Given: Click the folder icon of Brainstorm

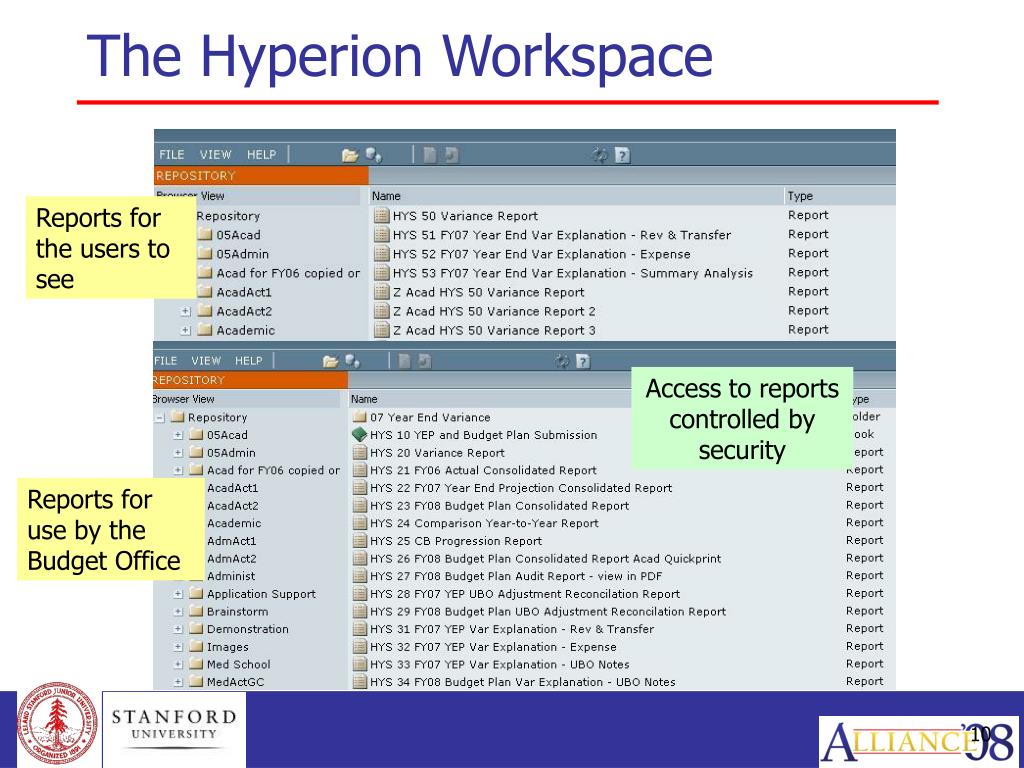Looking at the screenshot, I should [x=196, y=611].
